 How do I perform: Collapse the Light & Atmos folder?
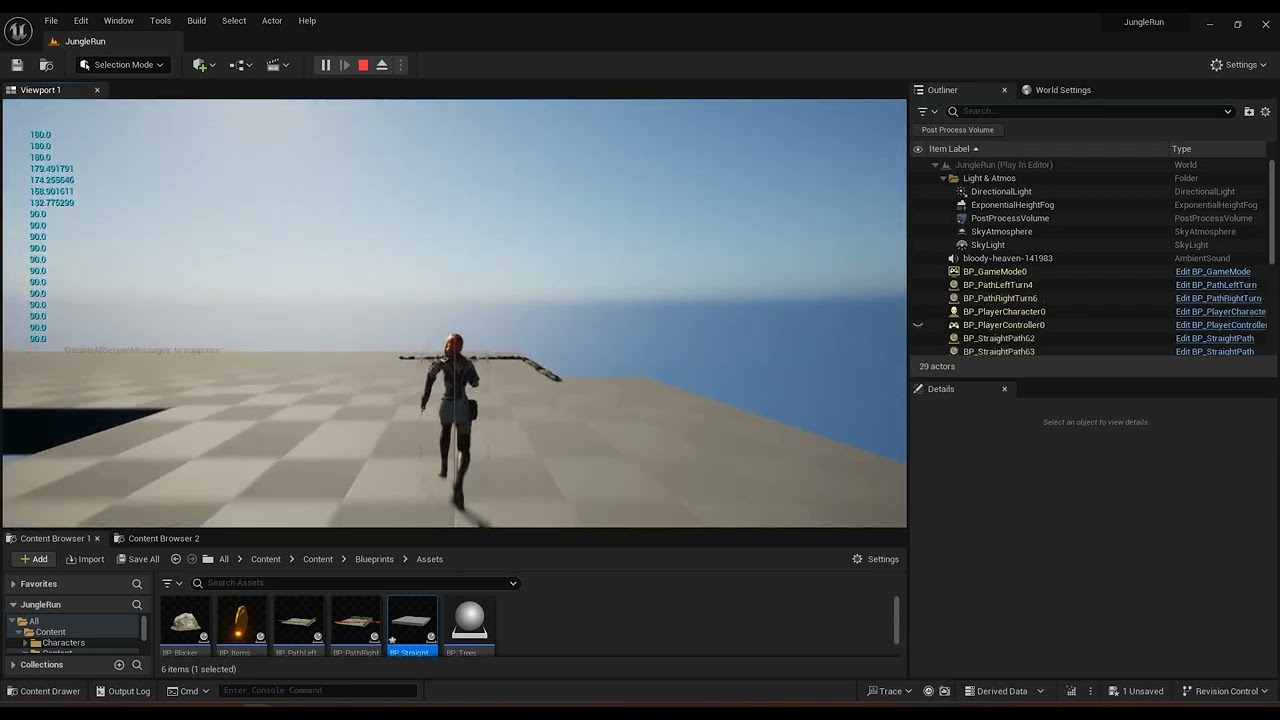coord(943,178)
